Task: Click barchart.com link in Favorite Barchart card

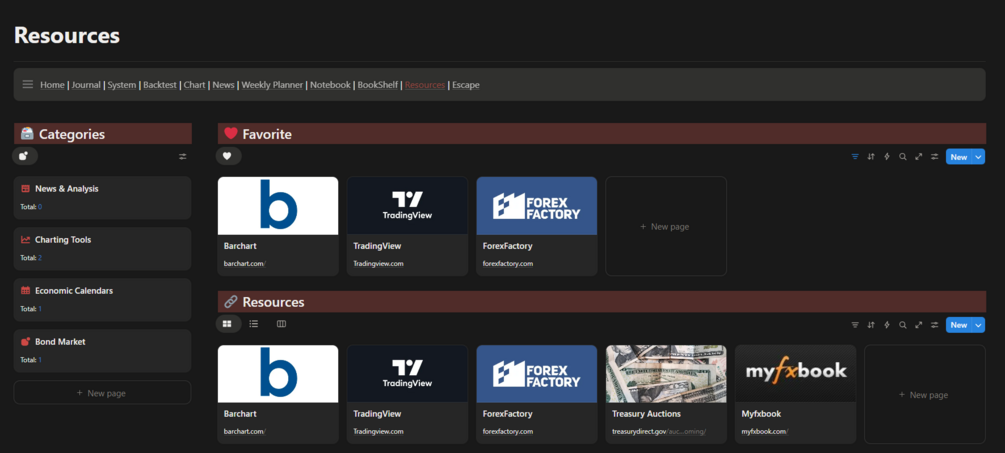Action: pyautogui.click(x=244, y=263)
